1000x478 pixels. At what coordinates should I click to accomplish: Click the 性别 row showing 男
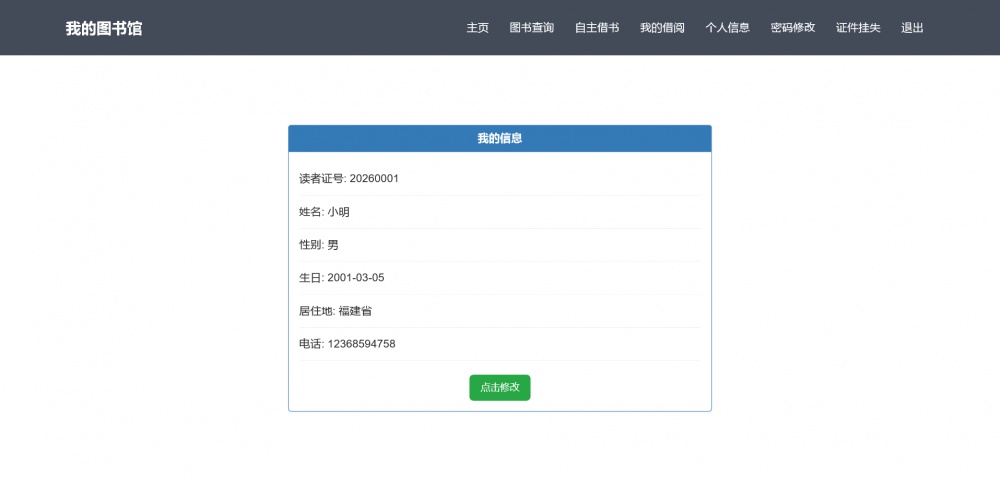coord(319,245)
